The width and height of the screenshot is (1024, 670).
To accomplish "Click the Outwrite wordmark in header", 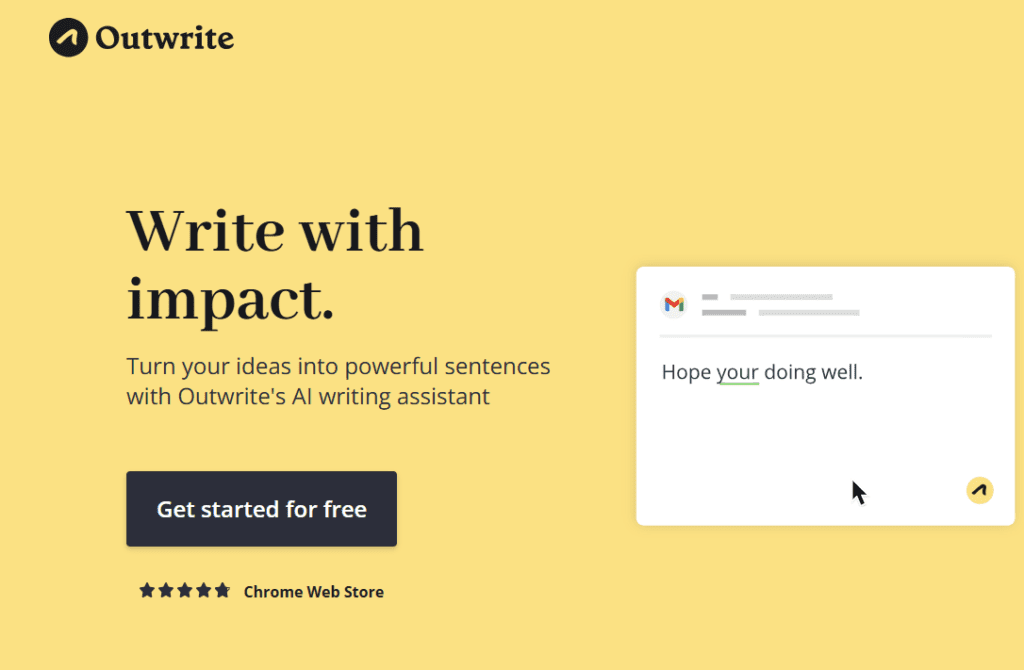I will 165,38.
